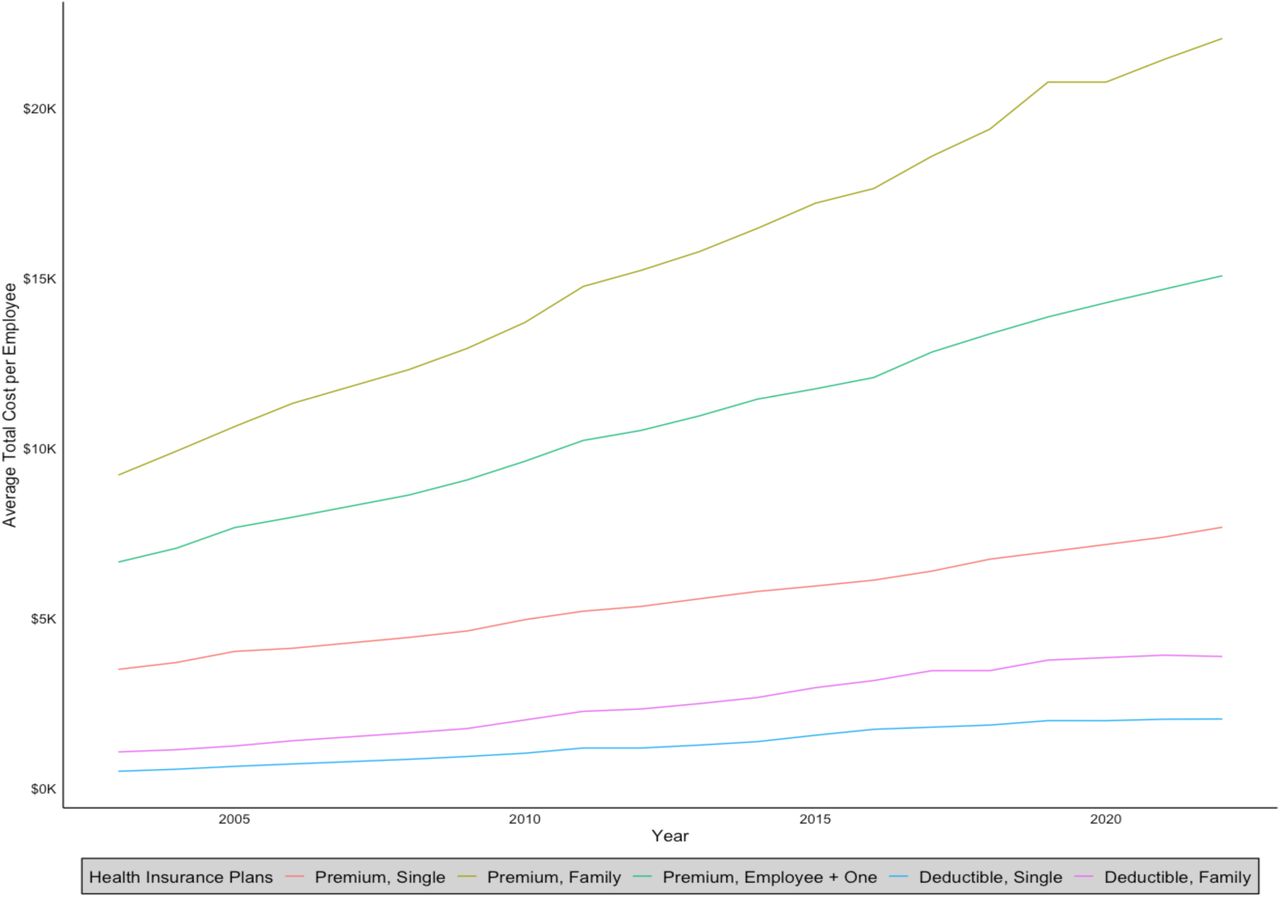
Task: Click the $5K y-axis tick label
Action: (43, 619)
